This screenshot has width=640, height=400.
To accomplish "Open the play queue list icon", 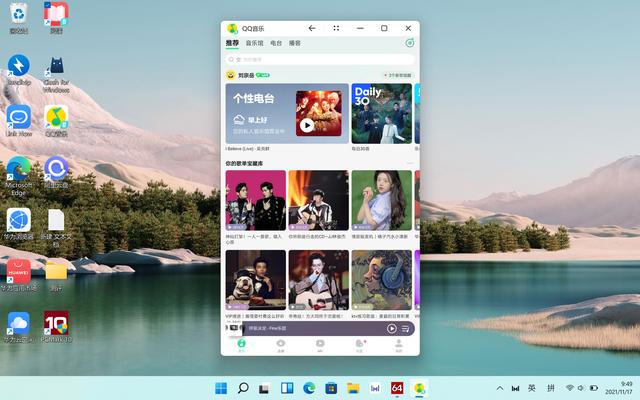I will (x=405, y=329).
